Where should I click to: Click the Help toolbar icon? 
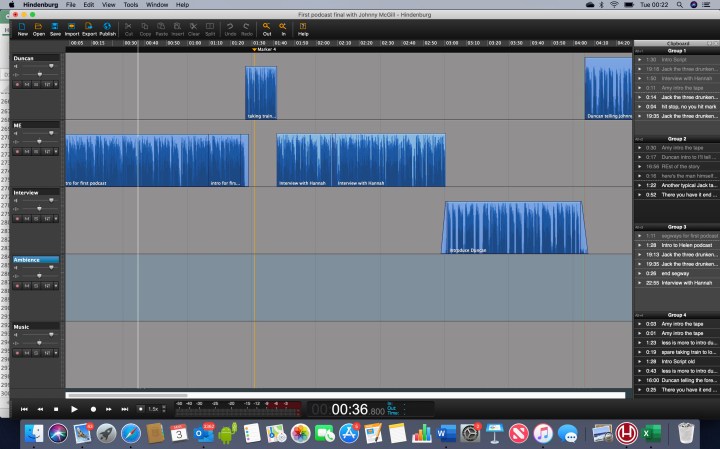(303, 27)
